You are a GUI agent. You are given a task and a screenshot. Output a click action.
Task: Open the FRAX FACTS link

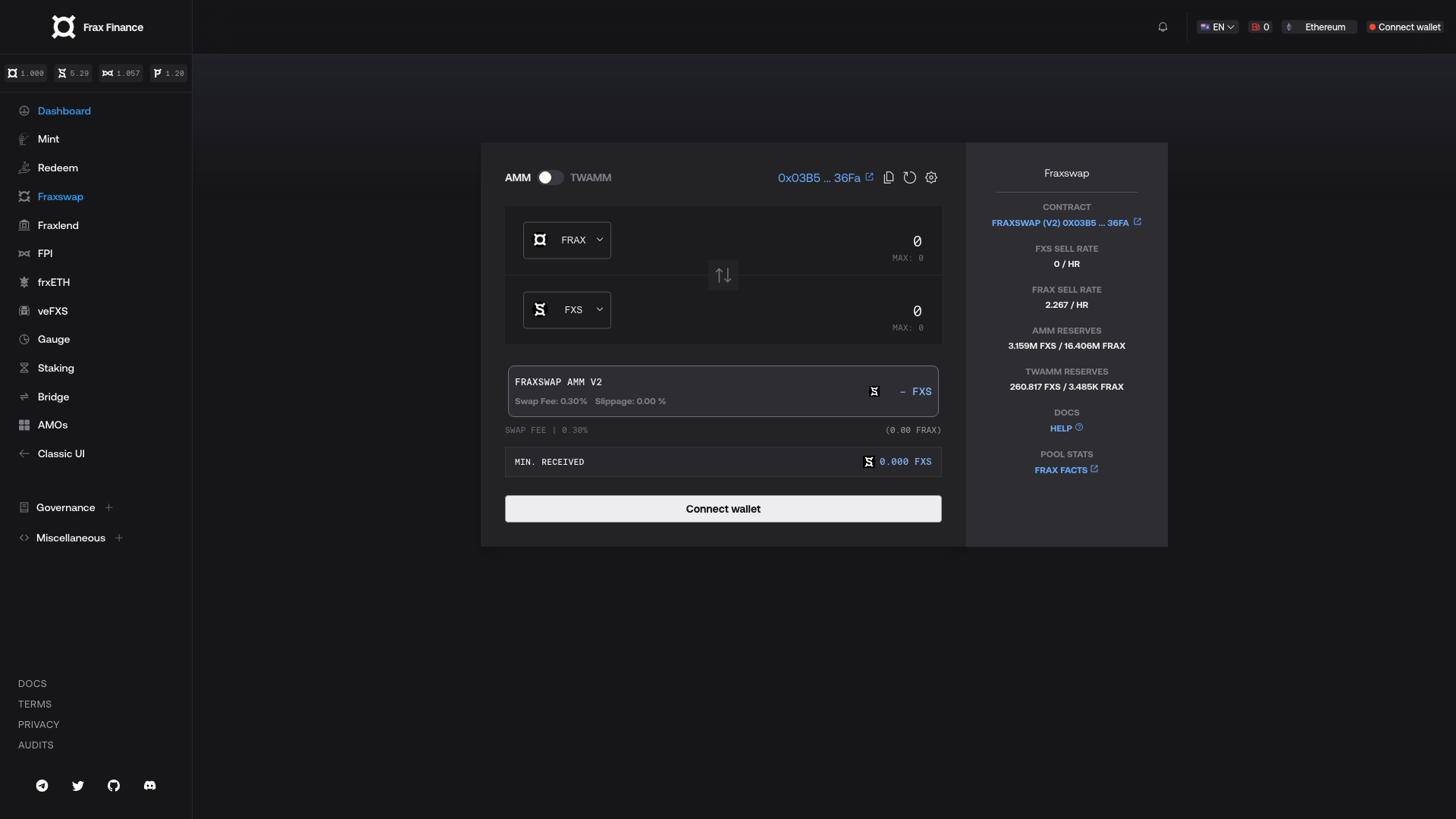(1066, 470)
